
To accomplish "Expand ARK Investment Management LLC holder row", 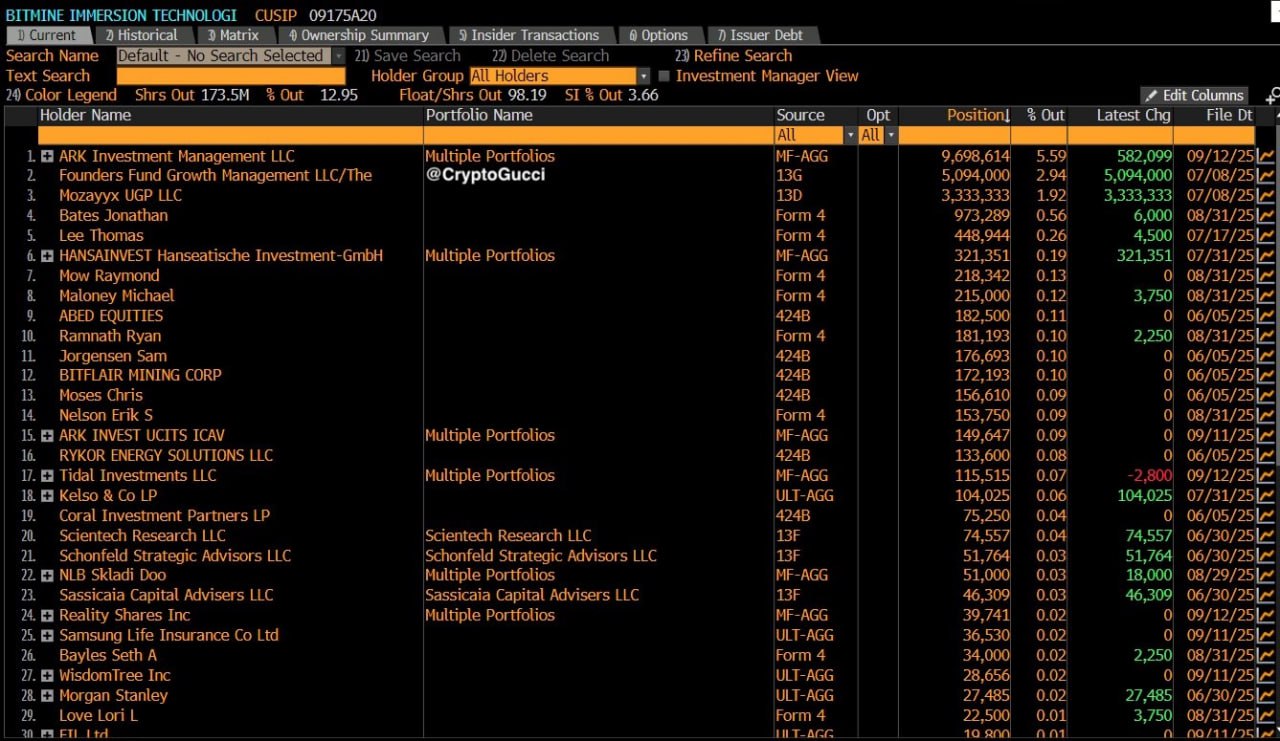I will (47, 156).
